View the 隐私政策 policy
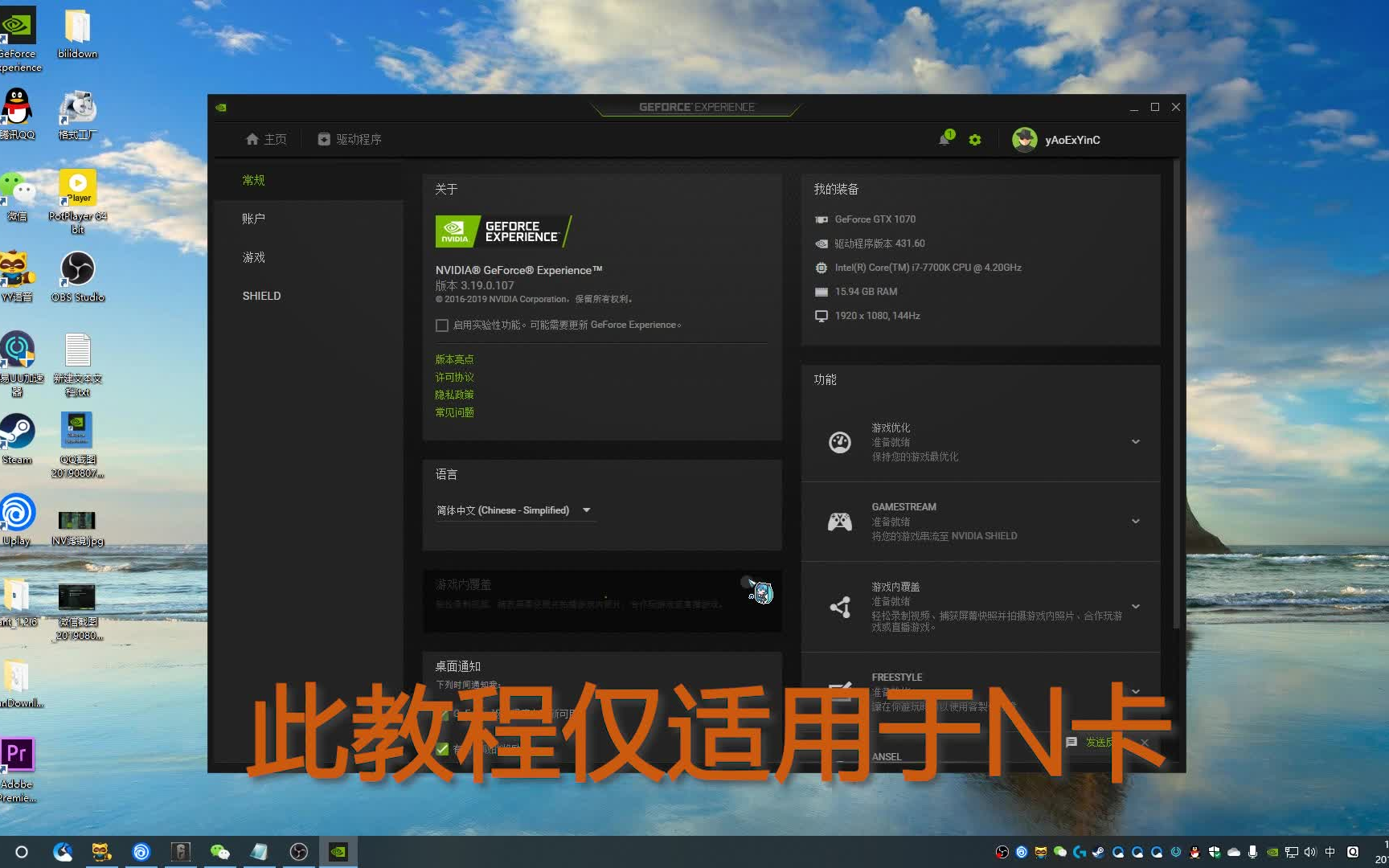Viewport: 1389px width, 868px height. pyautogui.click(x=453, y=394)
